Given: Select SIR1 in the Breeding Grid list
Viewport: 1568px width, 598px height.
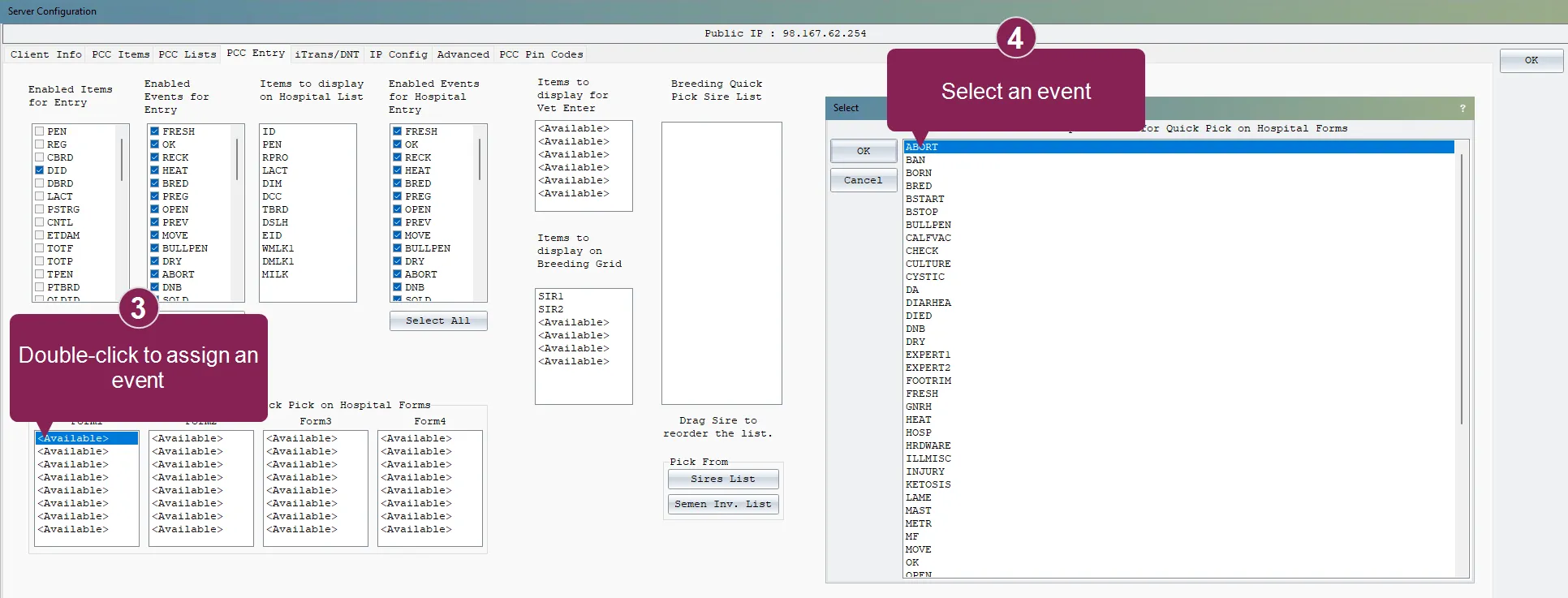Looking at the screenshot, I should [x=551, y=296].
